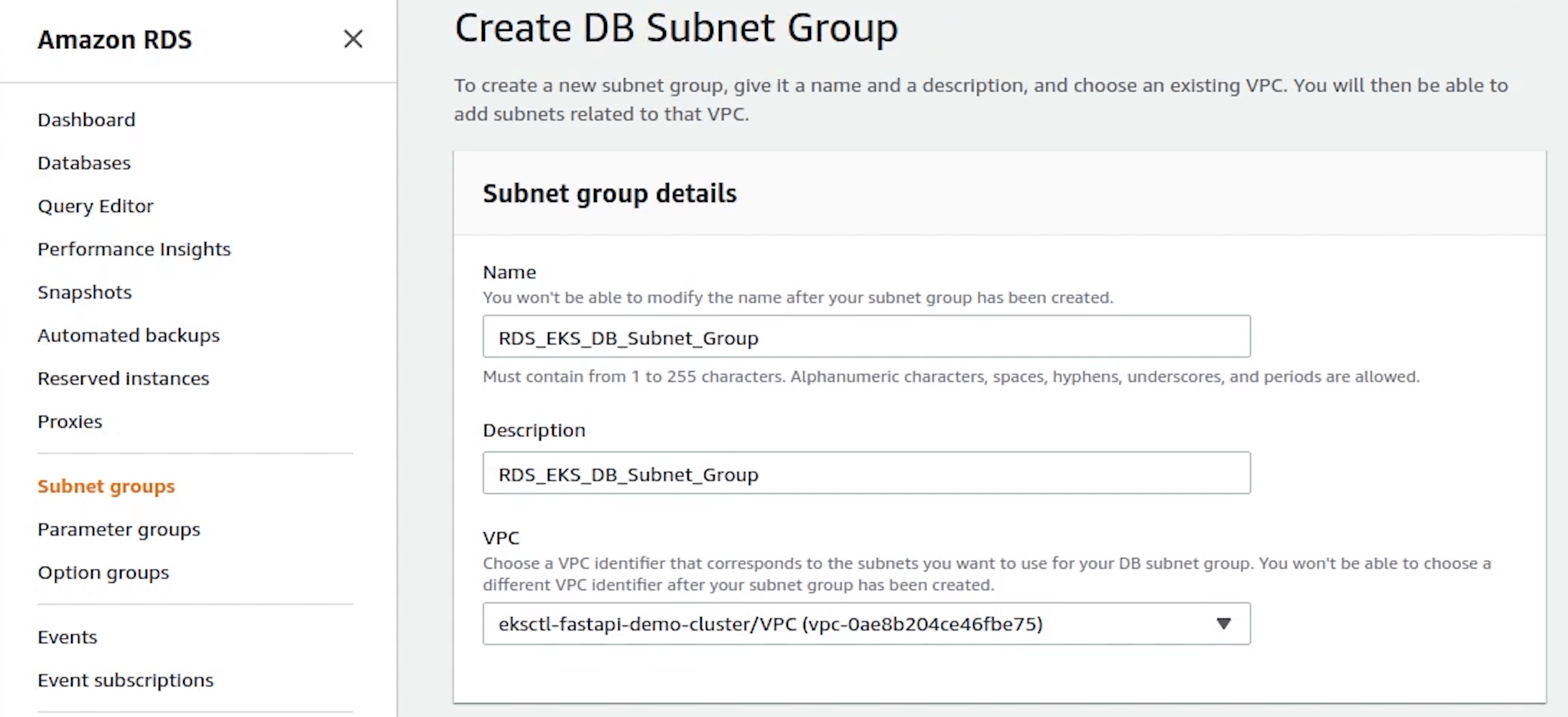Open Parameter groups page
1568x717 pixels.
pyautogui.click(x=119, y=529)
